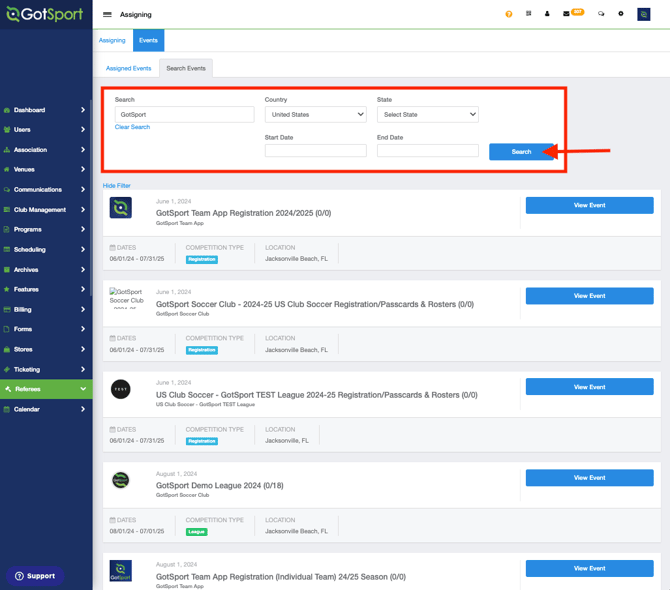Viewport: 670px width, 590px height.
Task: Click the account avatar logo in header
Action: tap(644, 14)
